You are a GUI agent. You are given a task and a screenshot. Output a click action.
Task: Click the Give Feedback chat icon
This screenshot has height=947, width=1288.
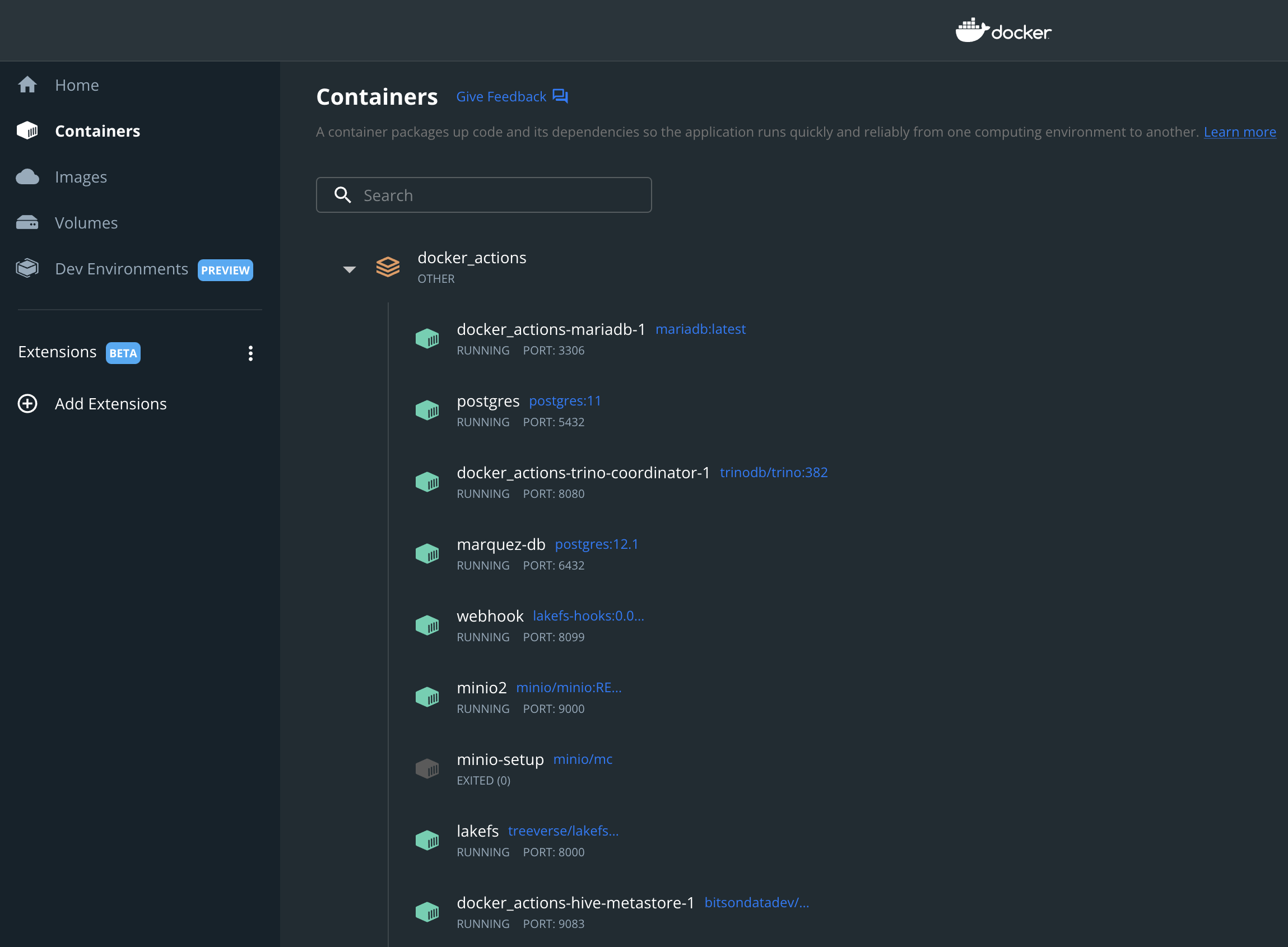[x=560, y=96]
